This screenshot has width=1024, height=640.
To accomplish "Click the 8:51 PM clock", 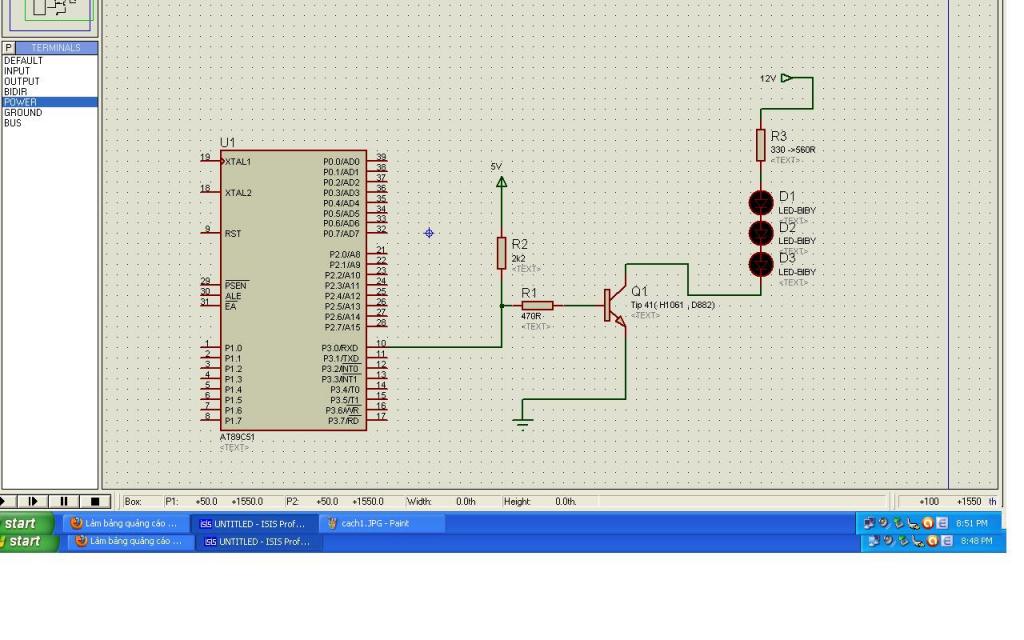I will (x=971, y=523).
